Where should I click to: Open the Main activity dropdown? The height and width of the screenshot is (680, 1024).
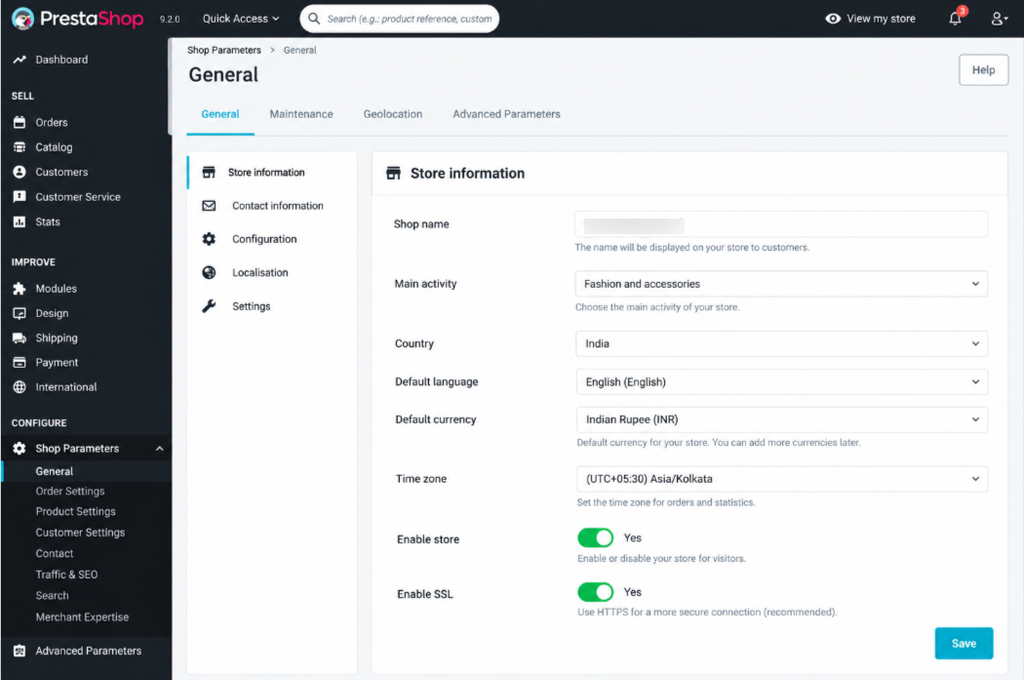(x=781, y=283)
